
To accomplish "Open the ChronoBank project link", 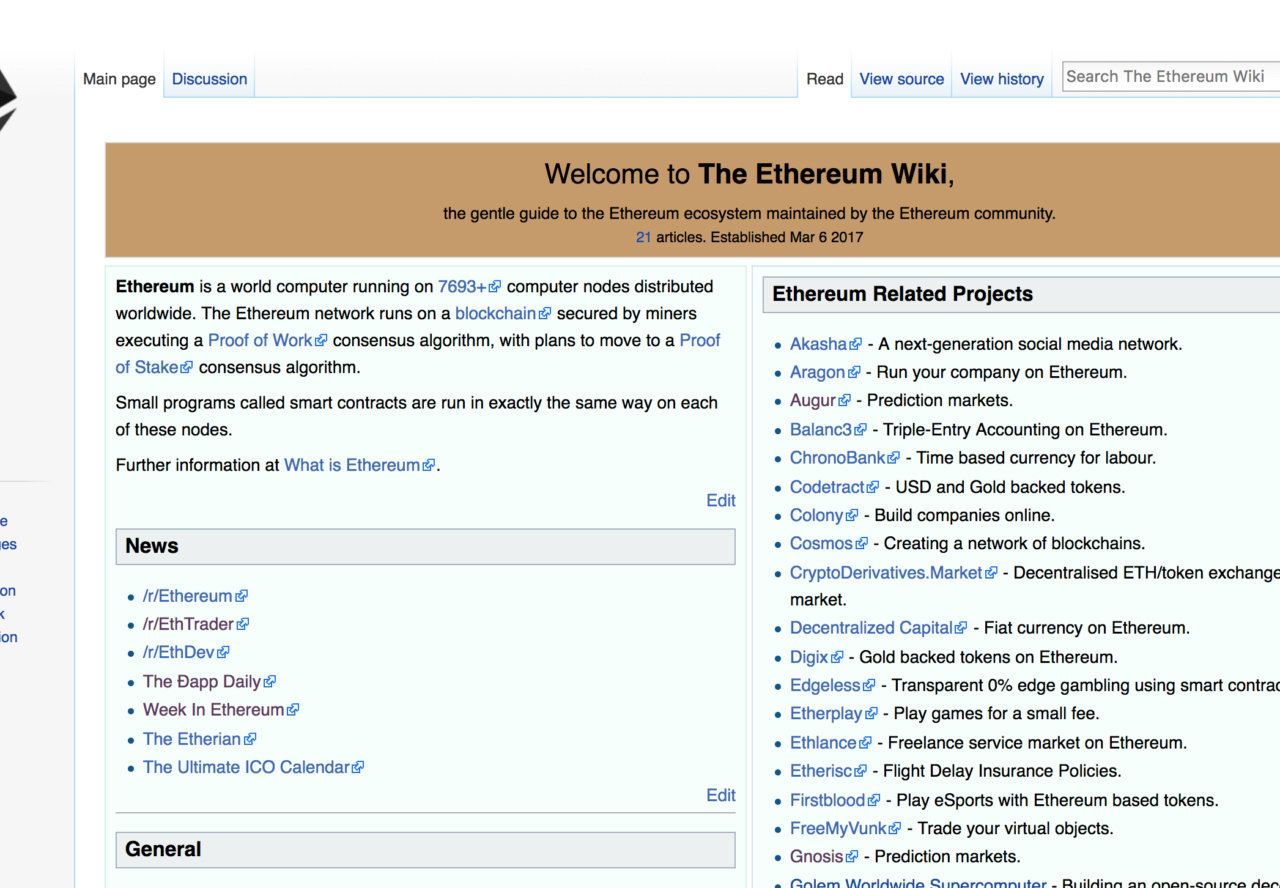I will point(838,458).
